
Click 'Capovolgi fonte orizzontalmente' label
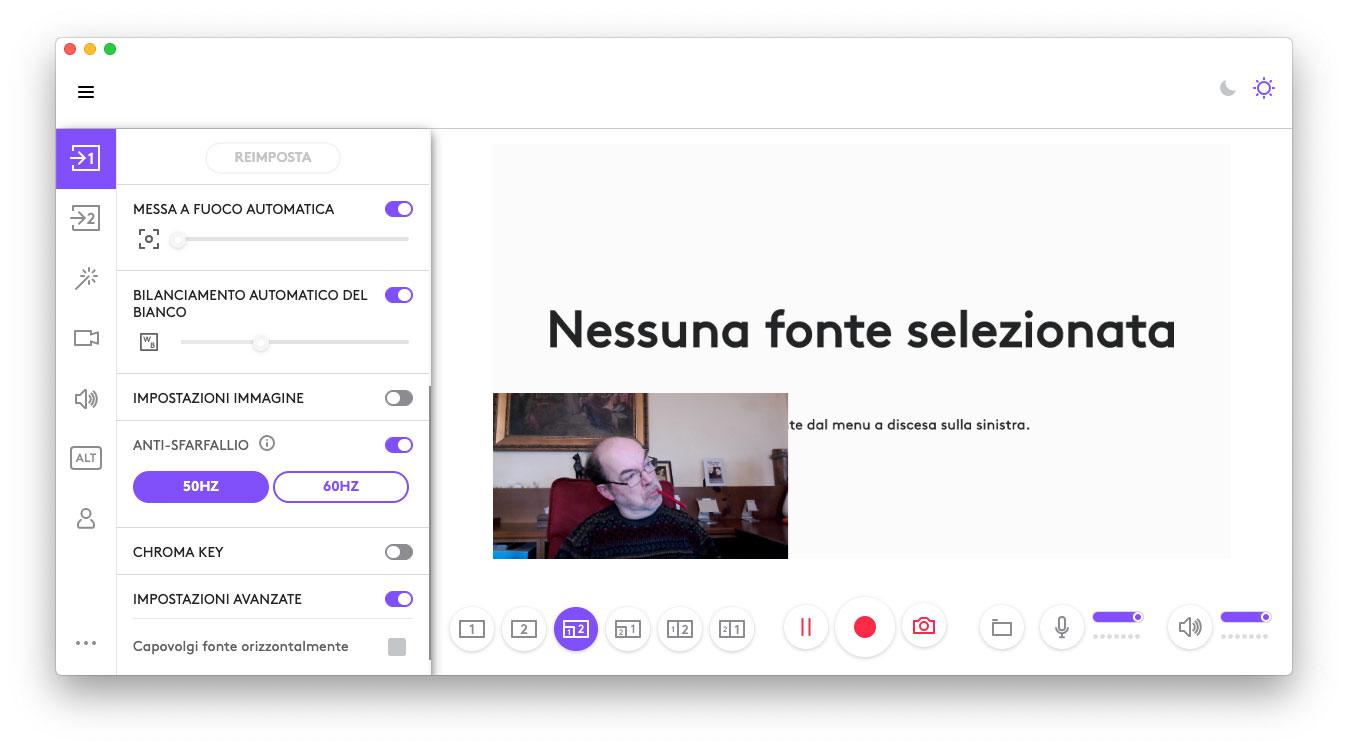coord(241,647)
